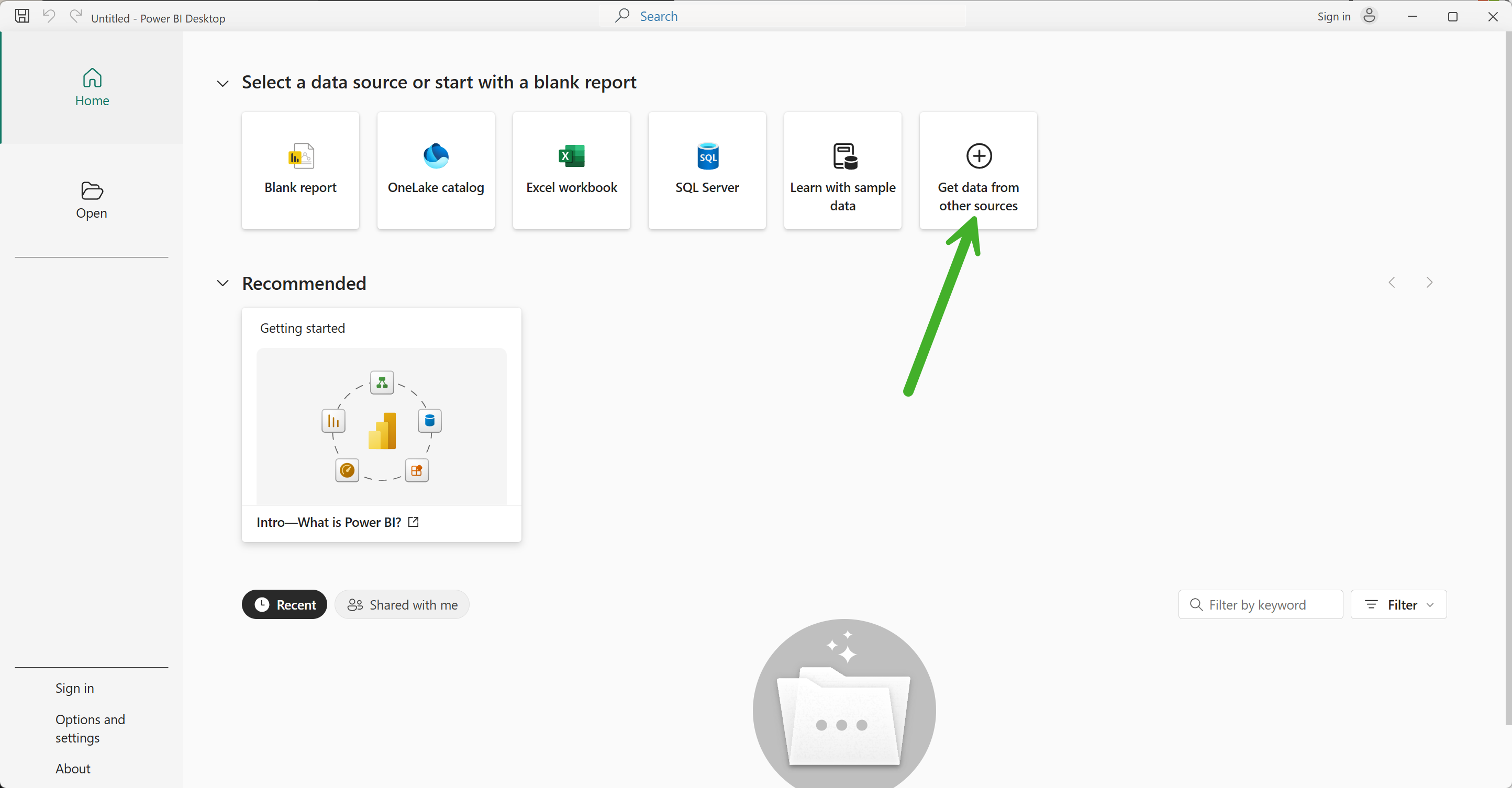Image resolution: width=1512 pixels, height=788 pixels.
Task: Open Intro—What is Power BI? link
Action: [x=329, y=522]
